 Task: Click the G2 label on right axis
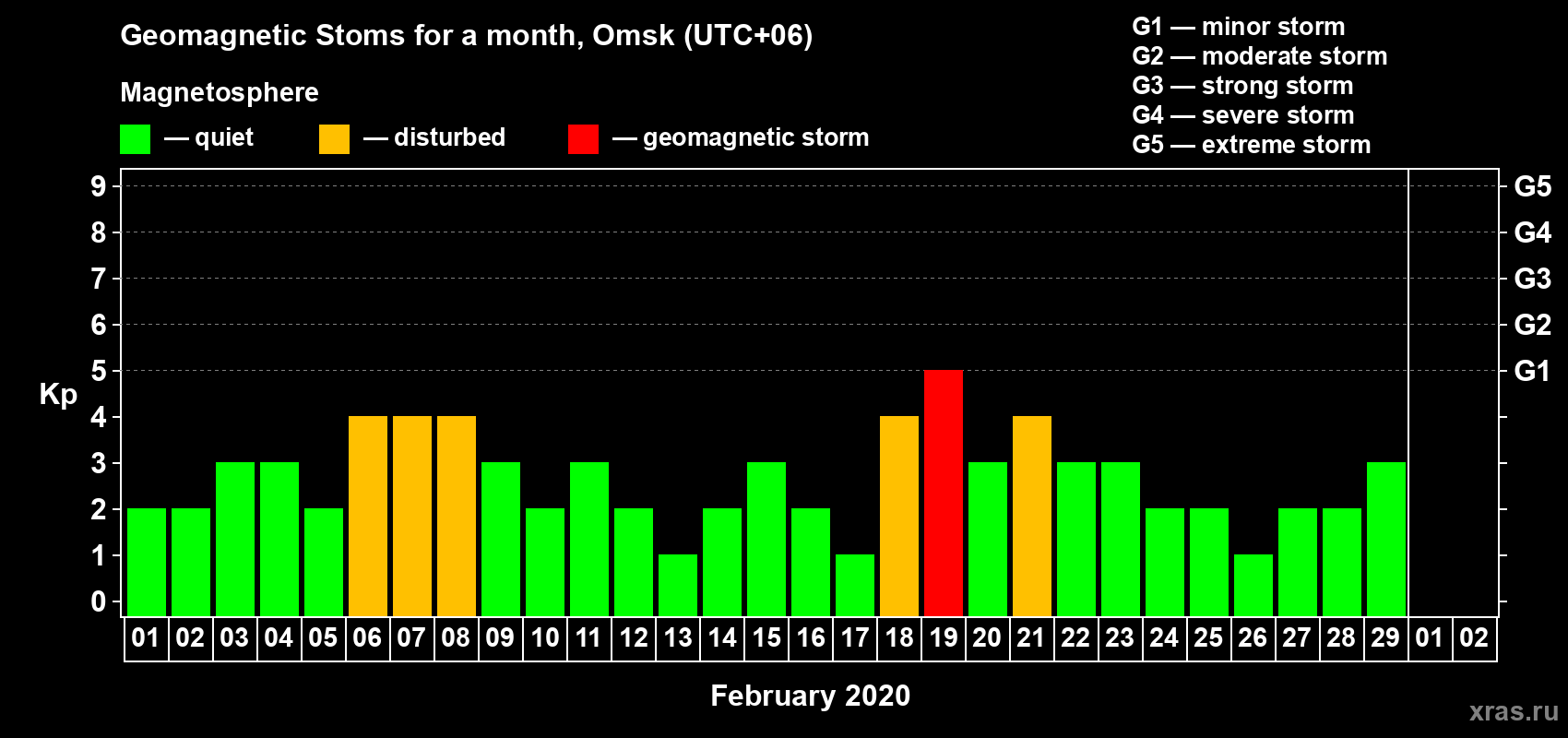tap(1533, 325)
